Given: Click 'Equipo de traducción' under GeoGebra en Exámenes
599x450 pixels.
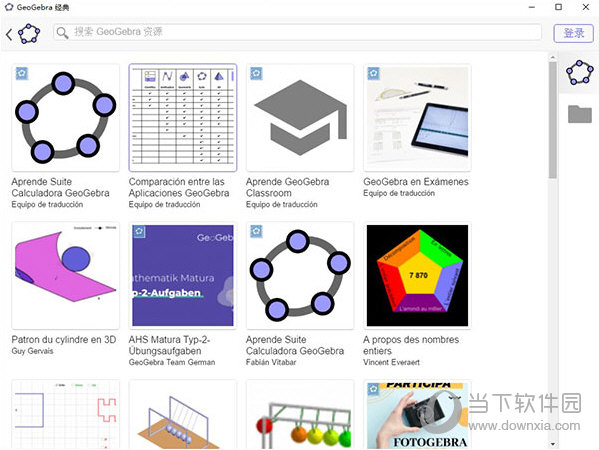Looking at the screenshot, I should click(x=399, y=193).
